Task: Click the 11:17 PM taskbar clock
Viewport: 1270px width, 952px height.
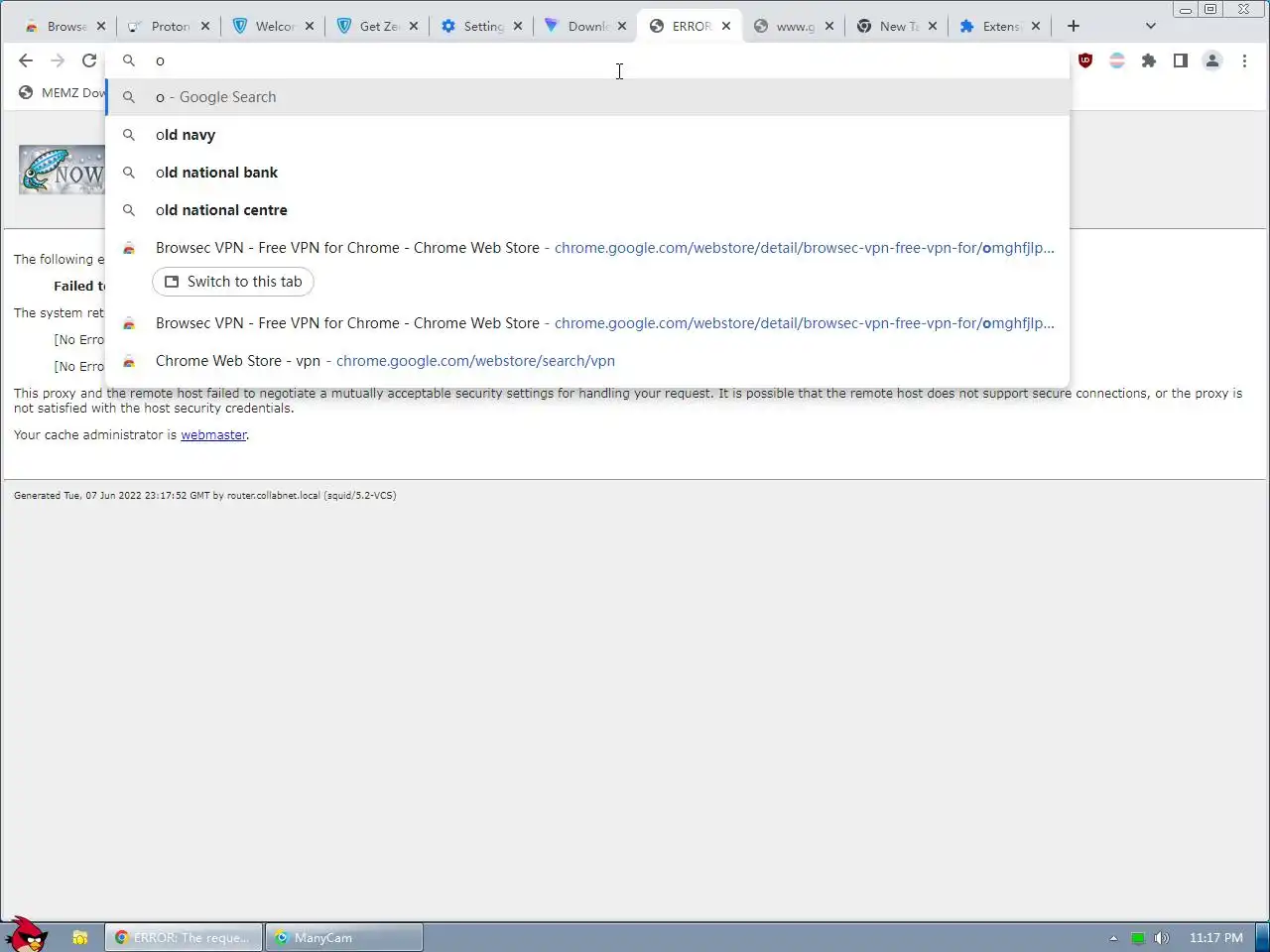Action: (x=1215, y=938)
